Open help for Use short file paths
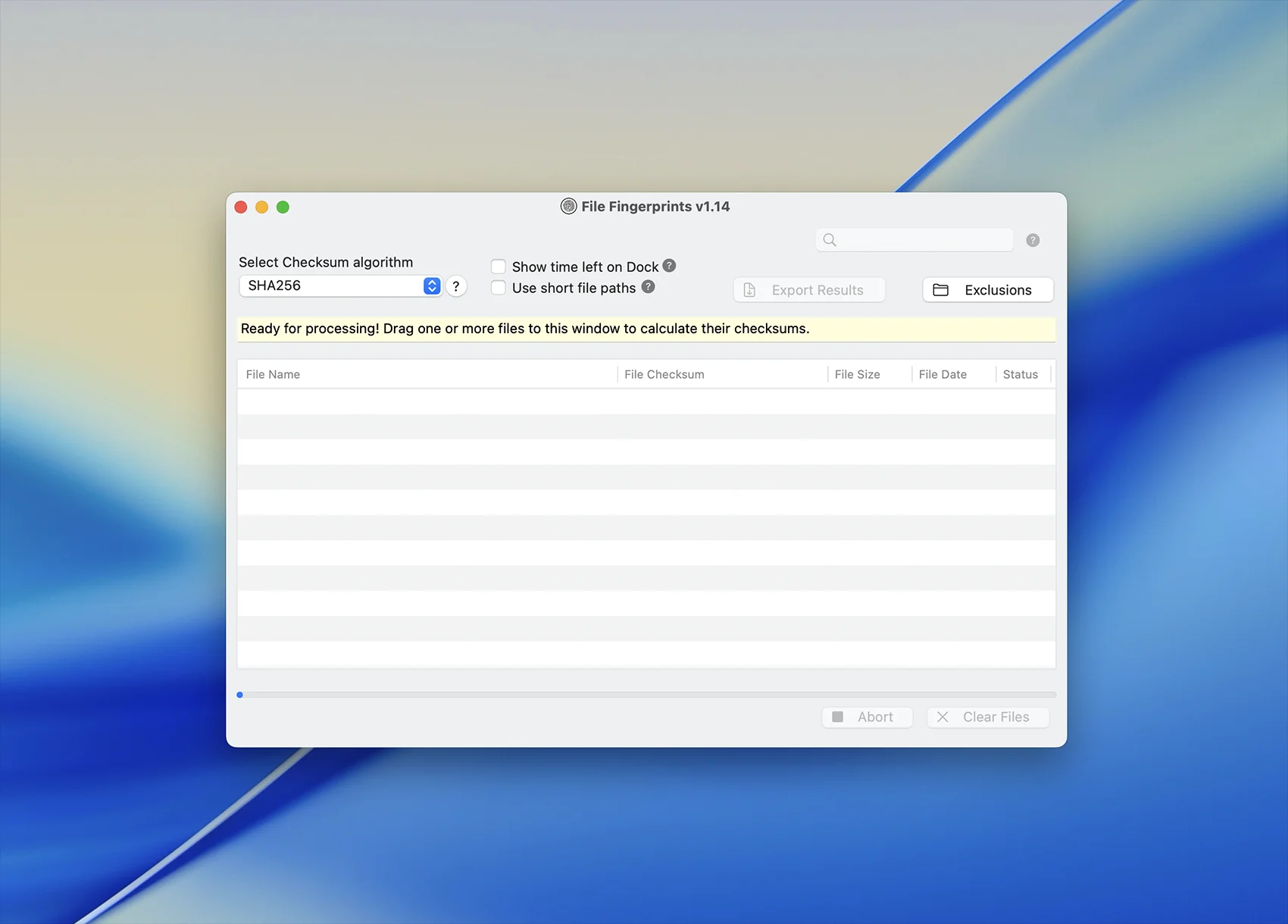 pyautogui.click(x=648, y=287)
